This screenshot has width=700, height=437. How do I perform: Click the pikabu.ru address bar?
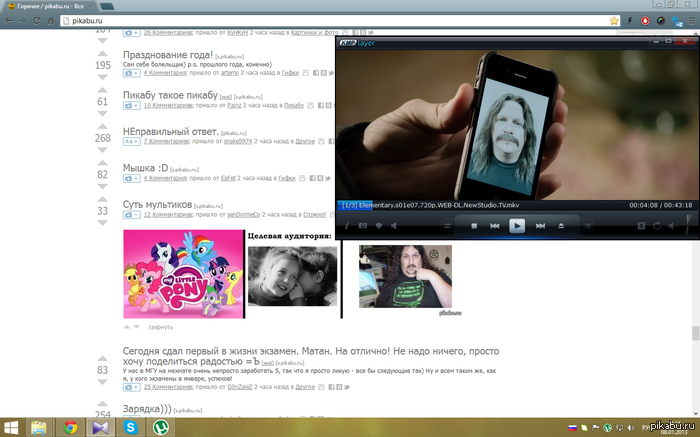click(300, 20)
